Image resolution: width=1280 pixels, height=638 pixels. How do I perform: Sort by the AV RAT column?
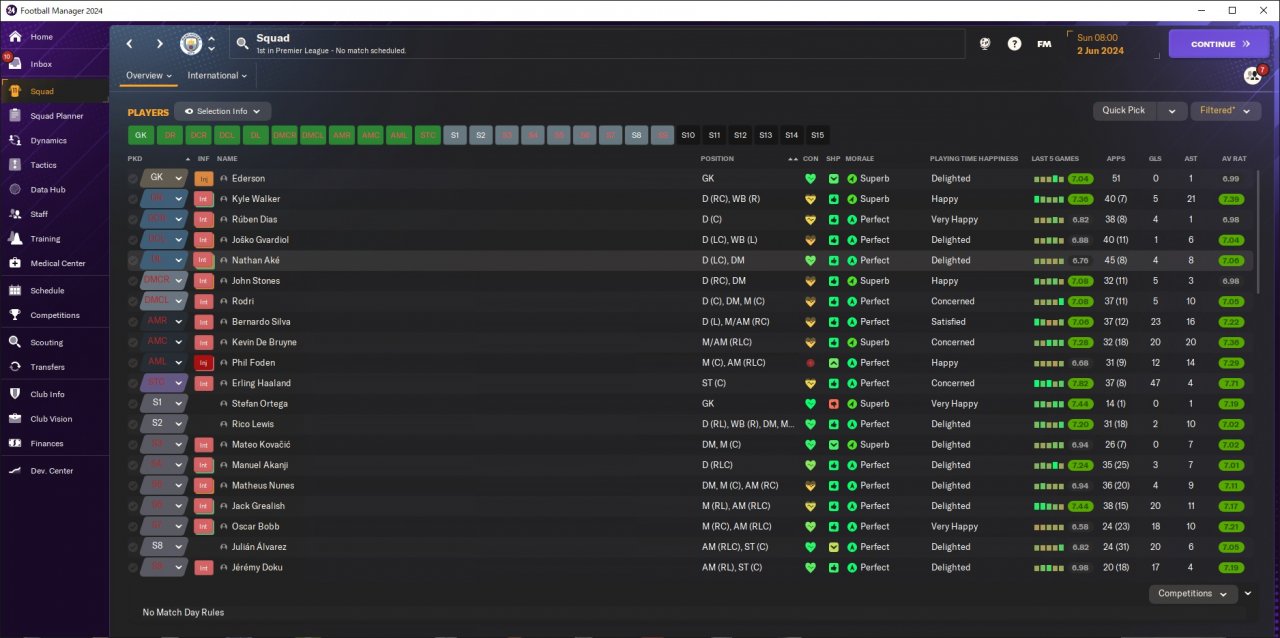1233,159
